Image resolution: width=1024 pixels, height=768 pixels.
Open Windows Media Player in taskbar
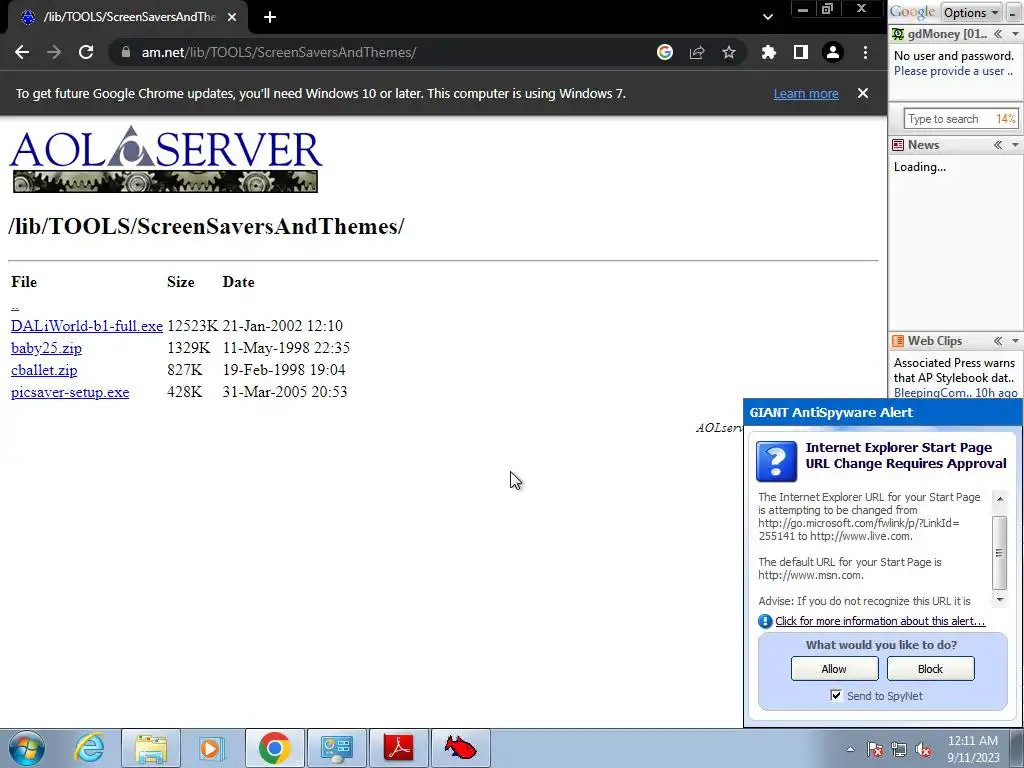[x=211, y=748]
